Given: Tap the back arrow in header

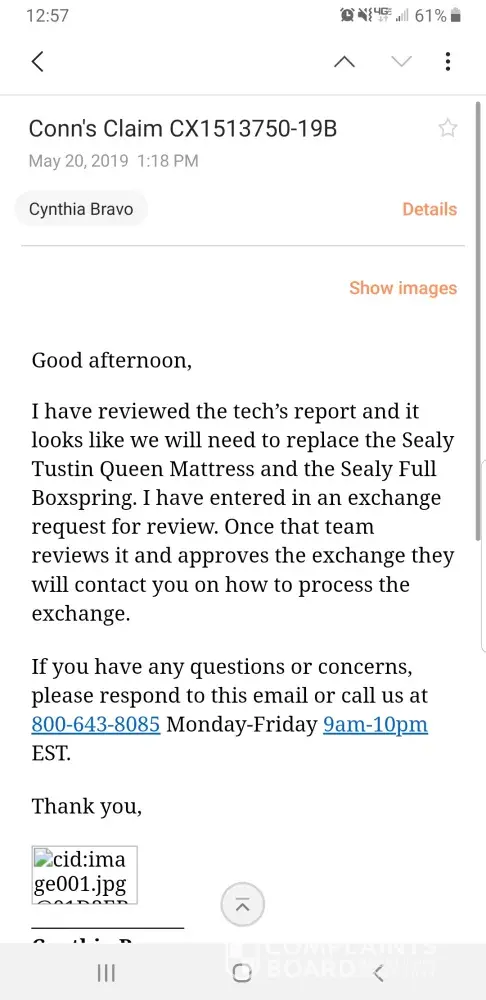Looking at the screenshot, I should [x=38, y=61].
